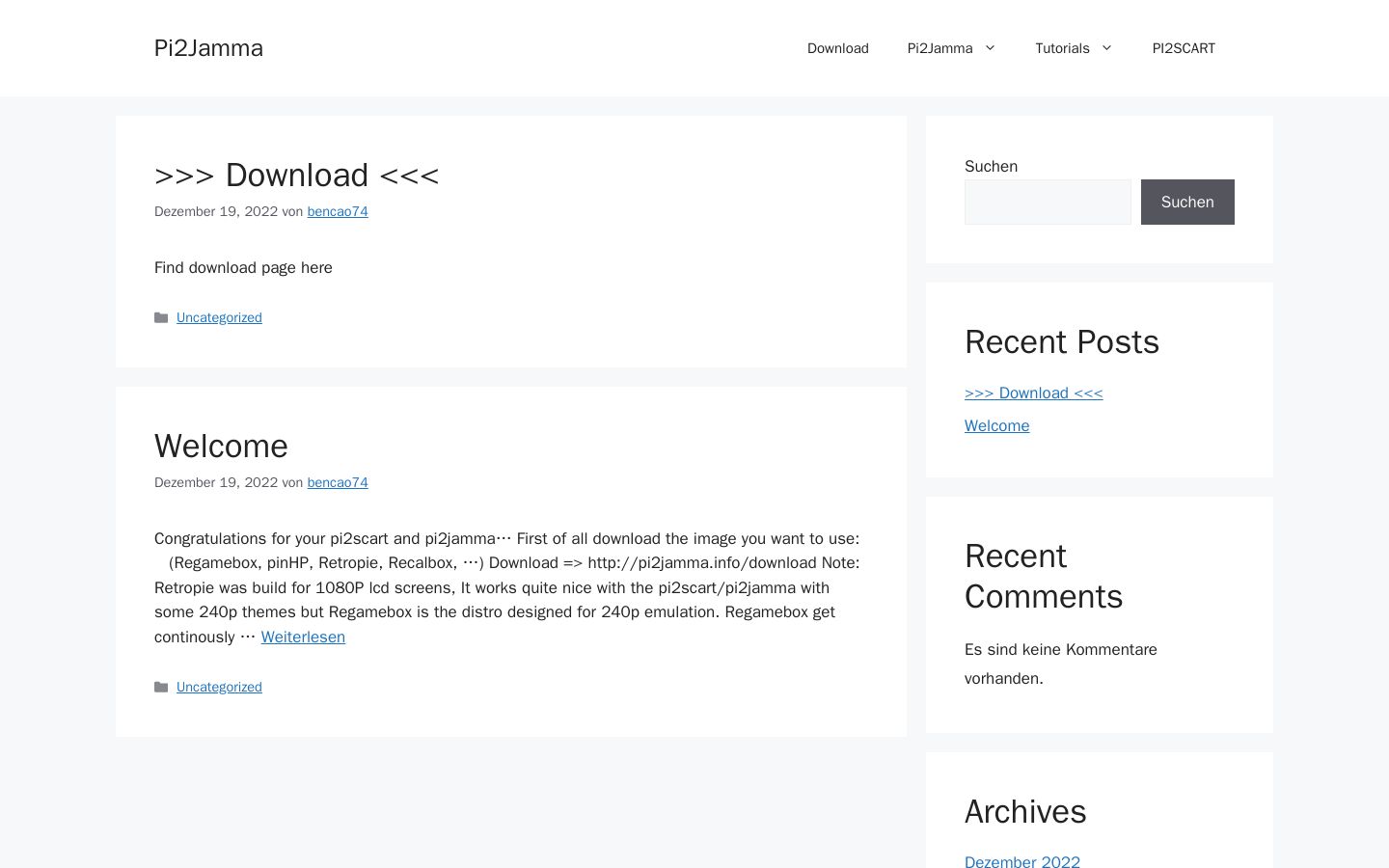Open the Download menu item

coord(837,48)
